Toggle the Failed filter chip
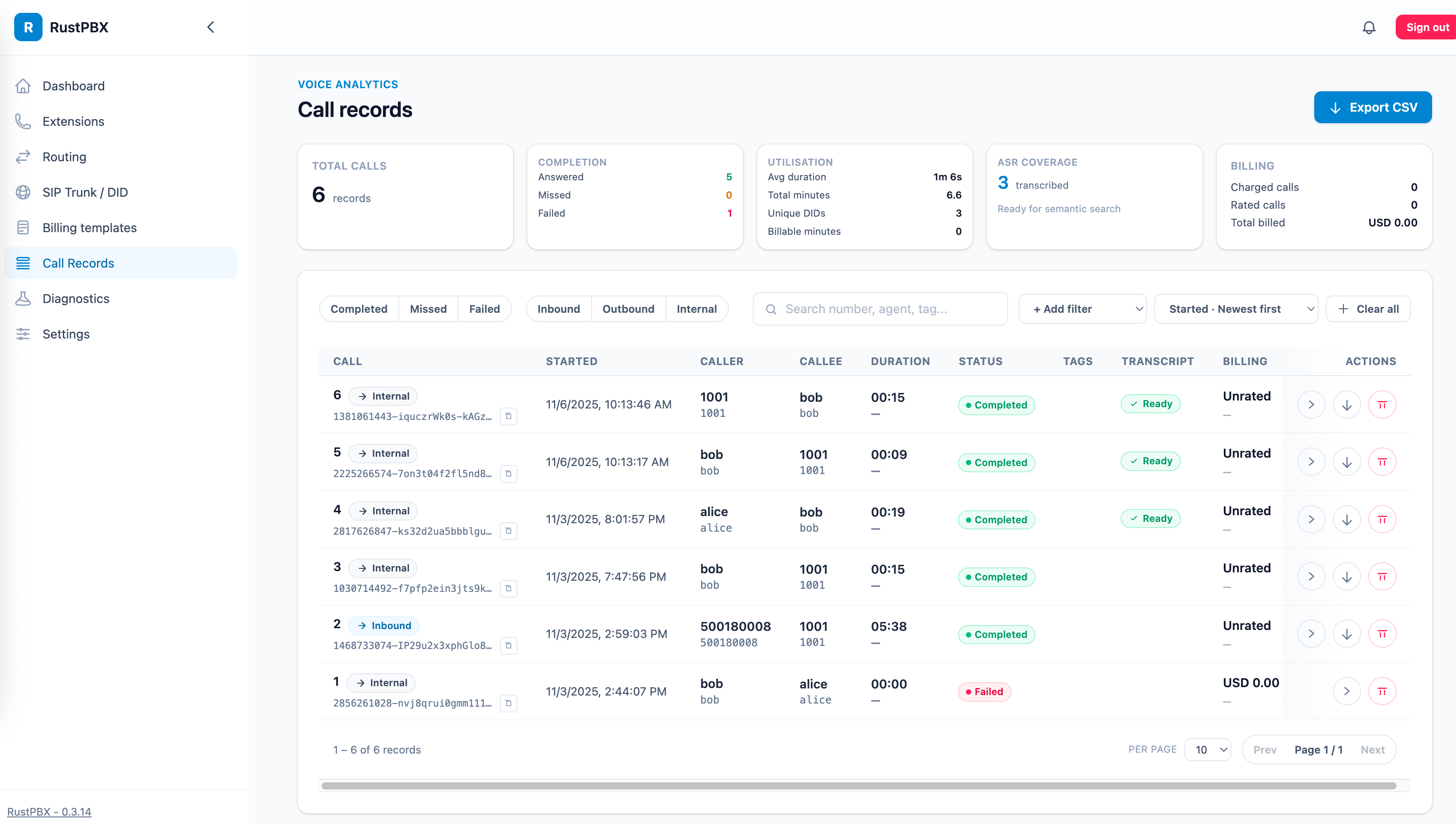 [484, 308]
